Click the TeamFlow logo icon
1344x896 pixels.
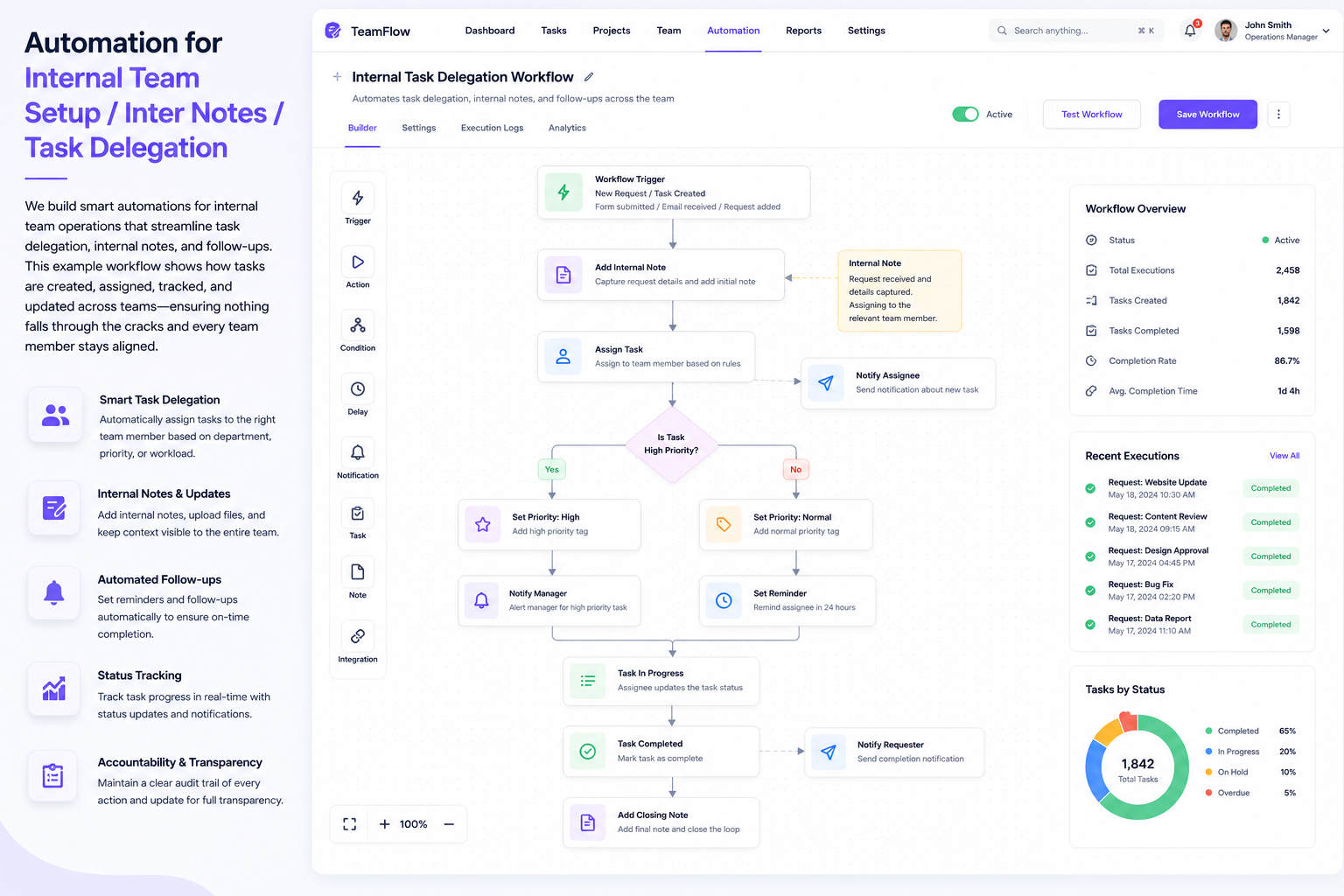coord(332,31)
